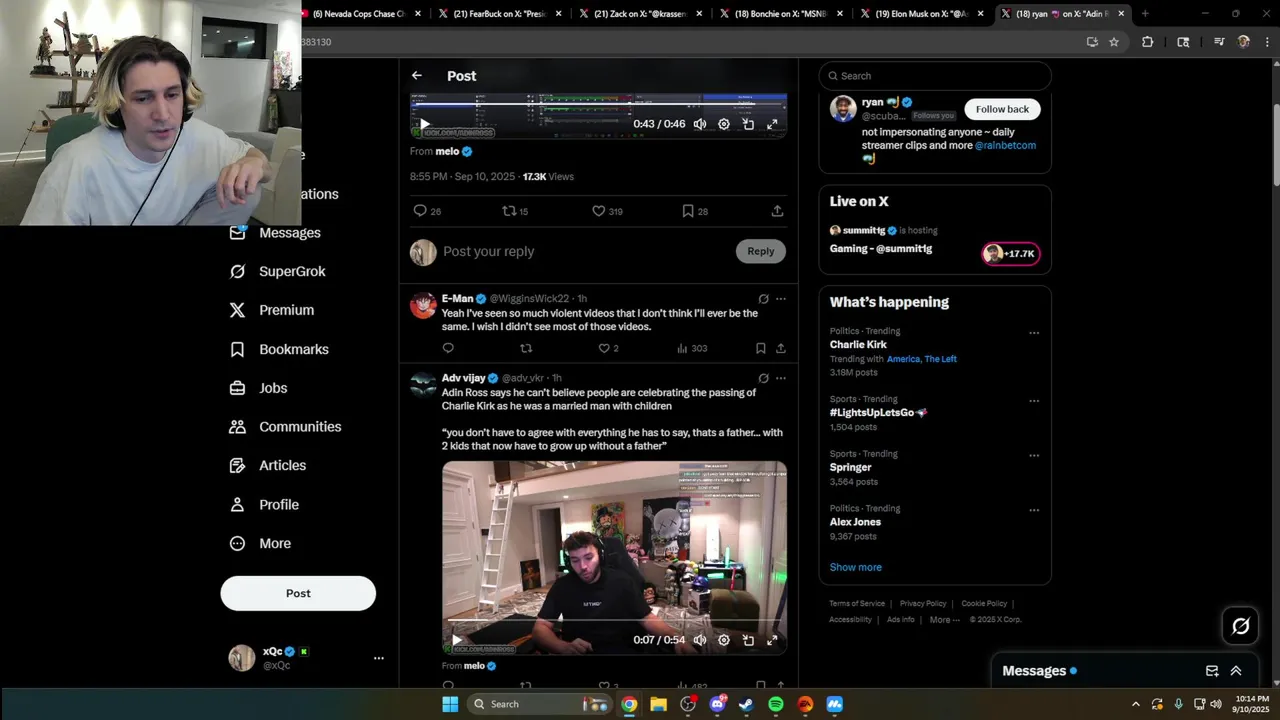Image resolution: width=1280 pixels, height=720 pixels.
Task: Bookmark the main post with 28 bookmarks
Action: tap(694, 211)
